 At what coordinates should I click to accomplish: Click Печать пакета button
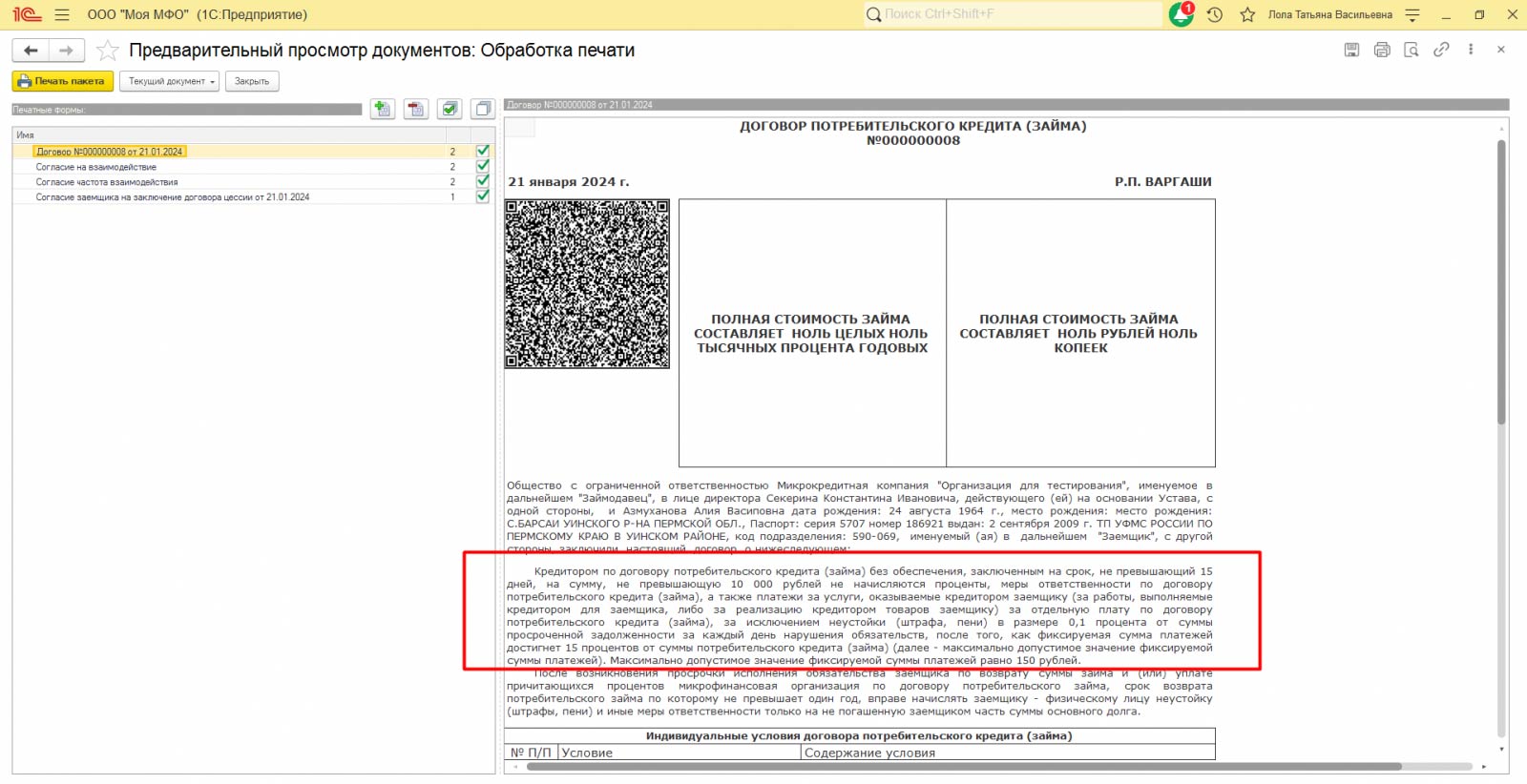pos(63,82)
